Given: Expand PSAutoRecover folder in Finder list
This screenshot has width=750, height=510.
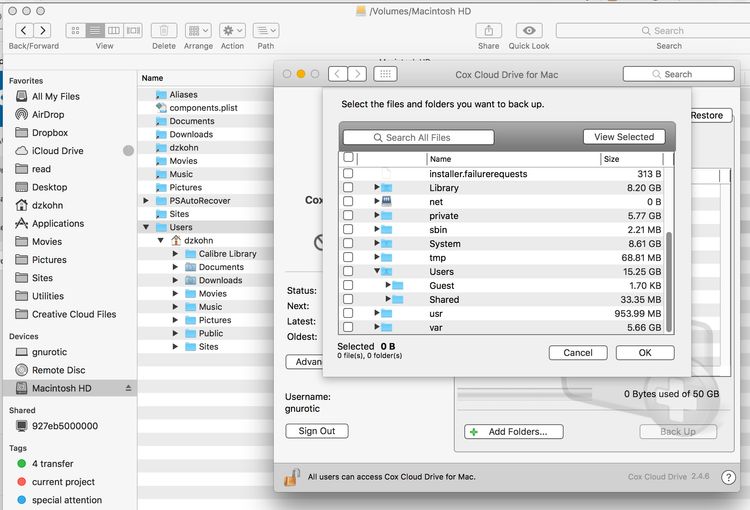Looking at the screenshot, I should click(x=146, y=200).
